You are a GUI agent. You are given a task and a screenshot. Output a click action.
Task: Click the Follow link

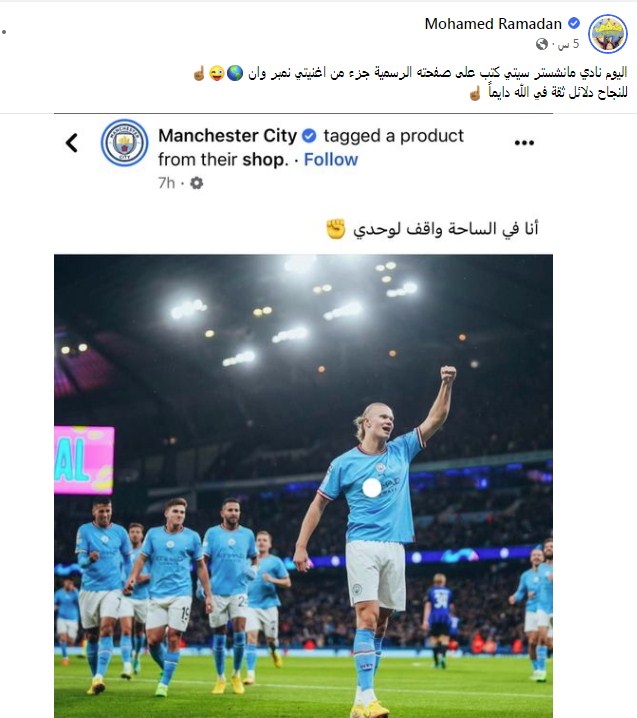[x=331, y=159]
